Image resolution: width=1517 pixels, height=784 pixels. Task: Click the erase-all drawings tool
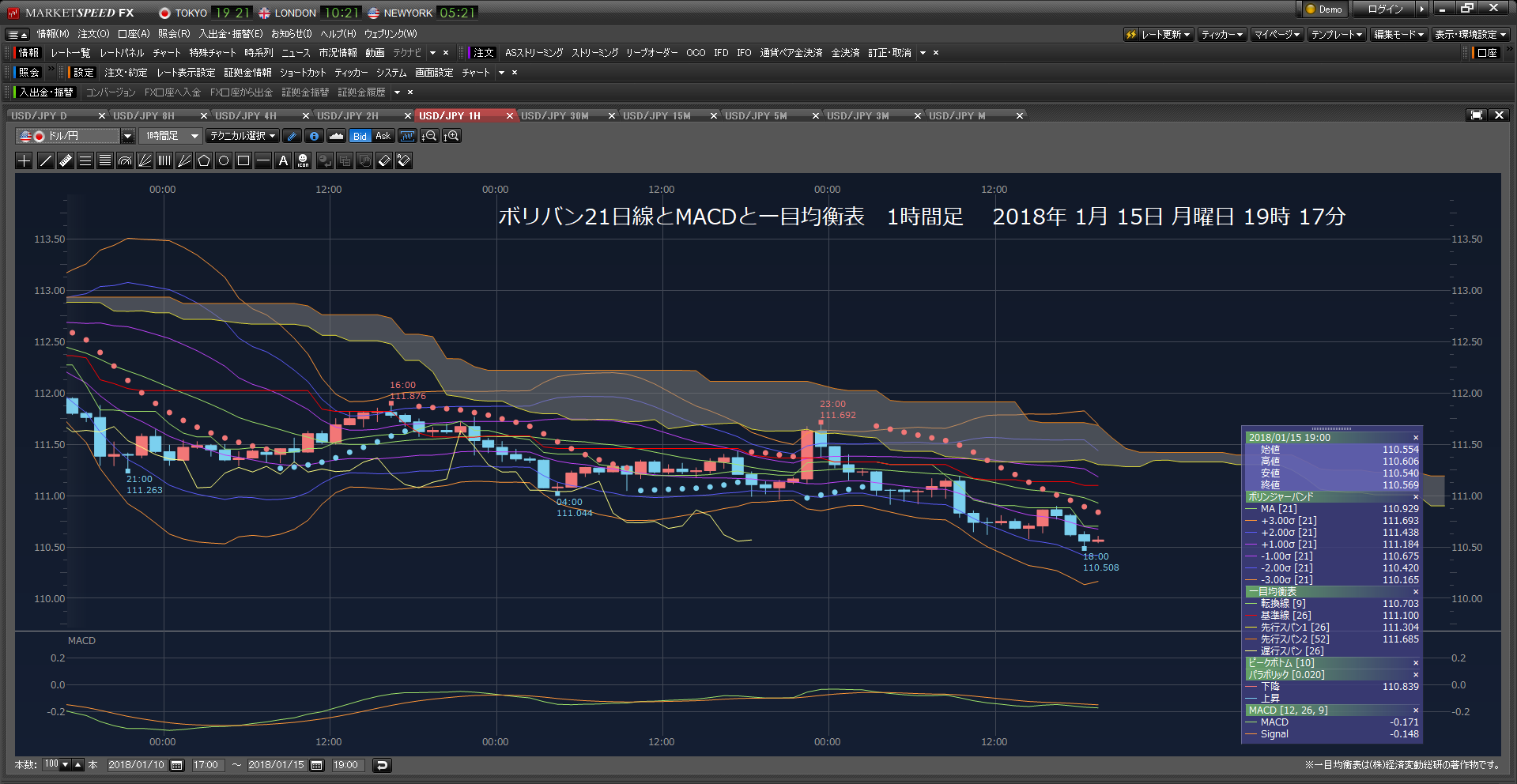404,161
